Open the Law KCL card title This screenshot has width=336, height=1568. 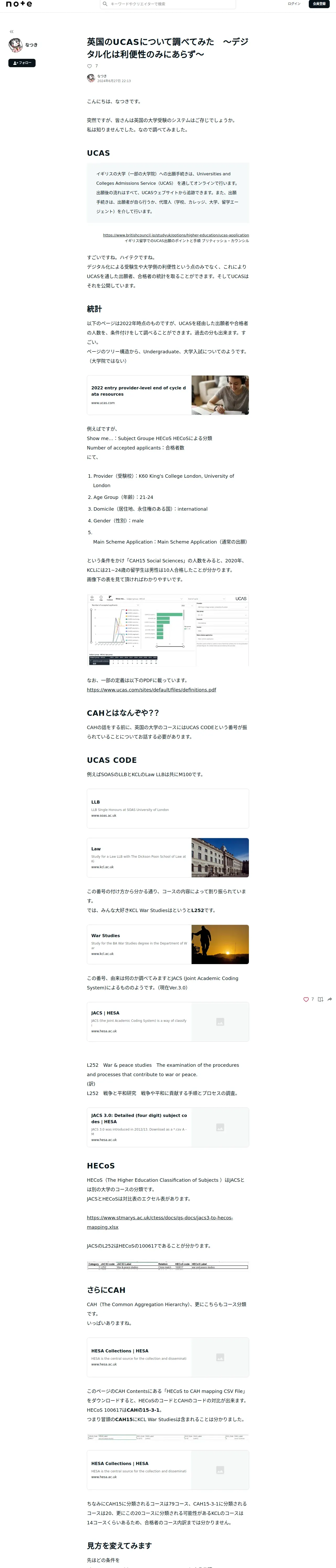pos(96,849)
